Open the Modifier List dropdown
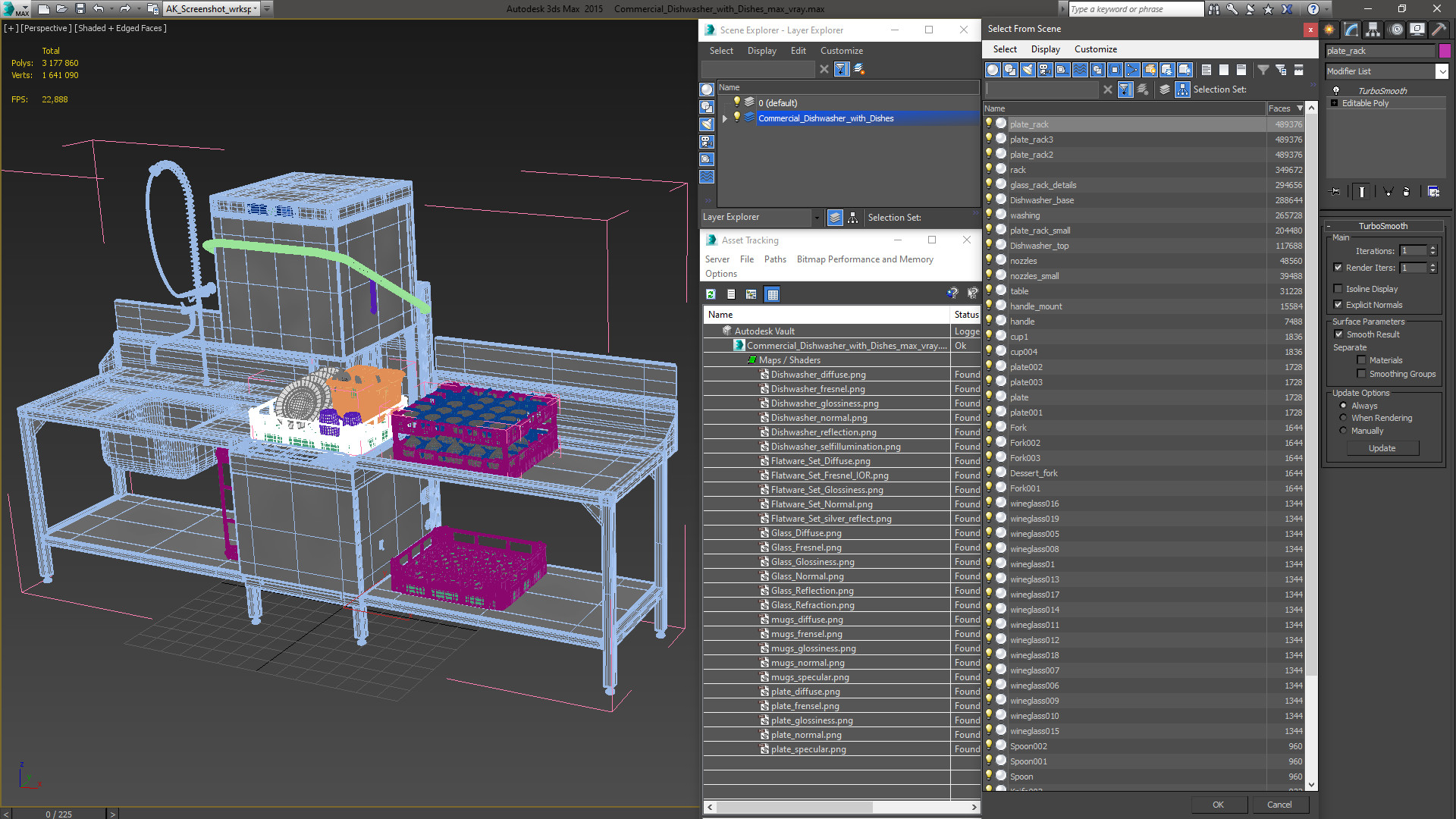Viewport: 1456px width, 819px height. tap(1442, 71)
